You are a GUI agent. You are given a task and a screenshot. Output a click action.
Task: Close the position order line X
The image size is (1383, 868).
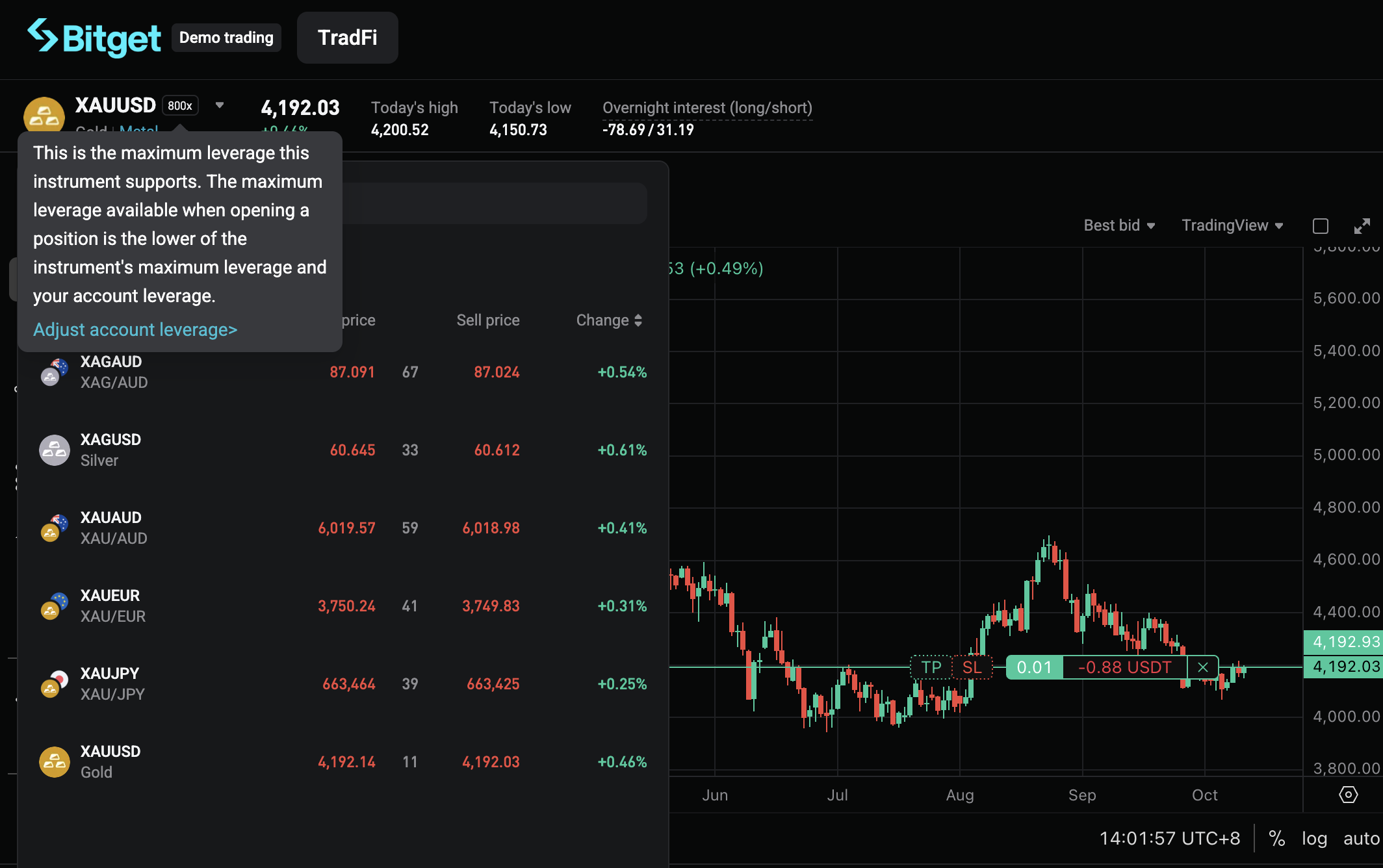pyautogui.click(x=1203, y=667)
